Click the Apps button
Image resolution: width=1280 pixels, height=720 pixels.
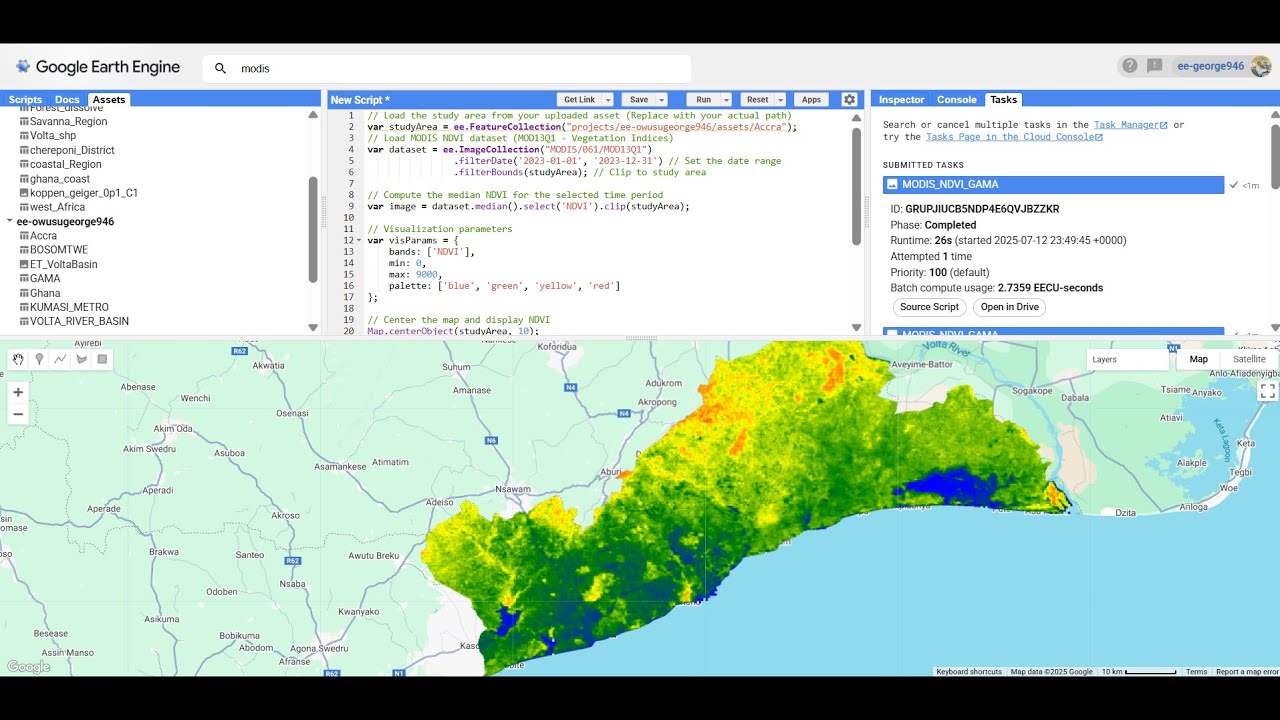point(811,100)
